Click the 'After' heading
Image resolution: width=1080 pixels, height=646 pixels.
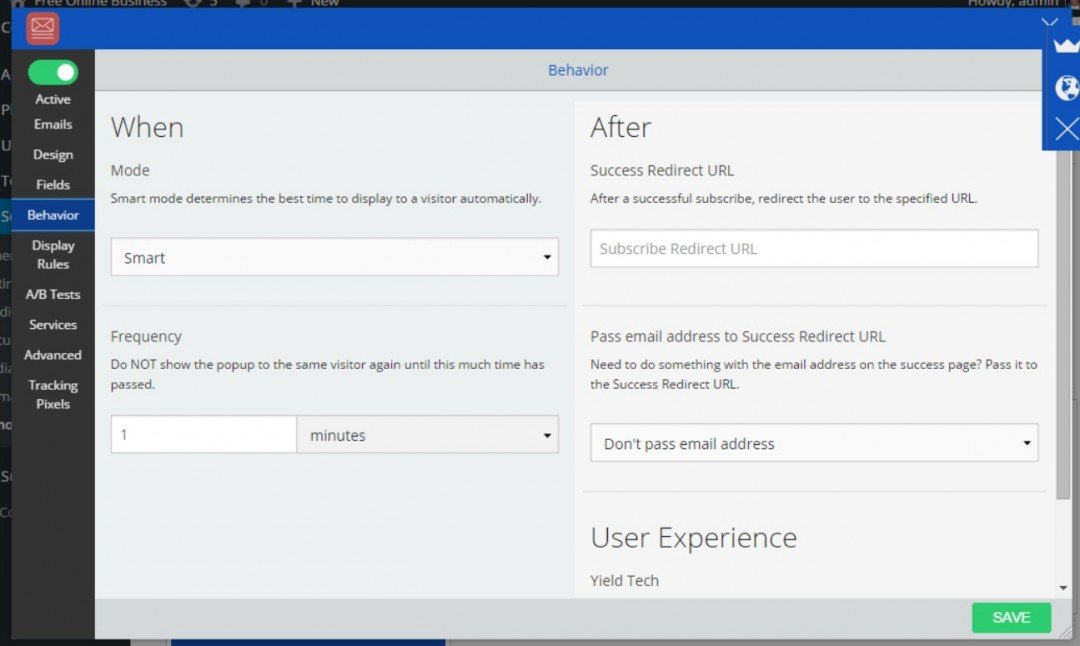click(621, 127)
